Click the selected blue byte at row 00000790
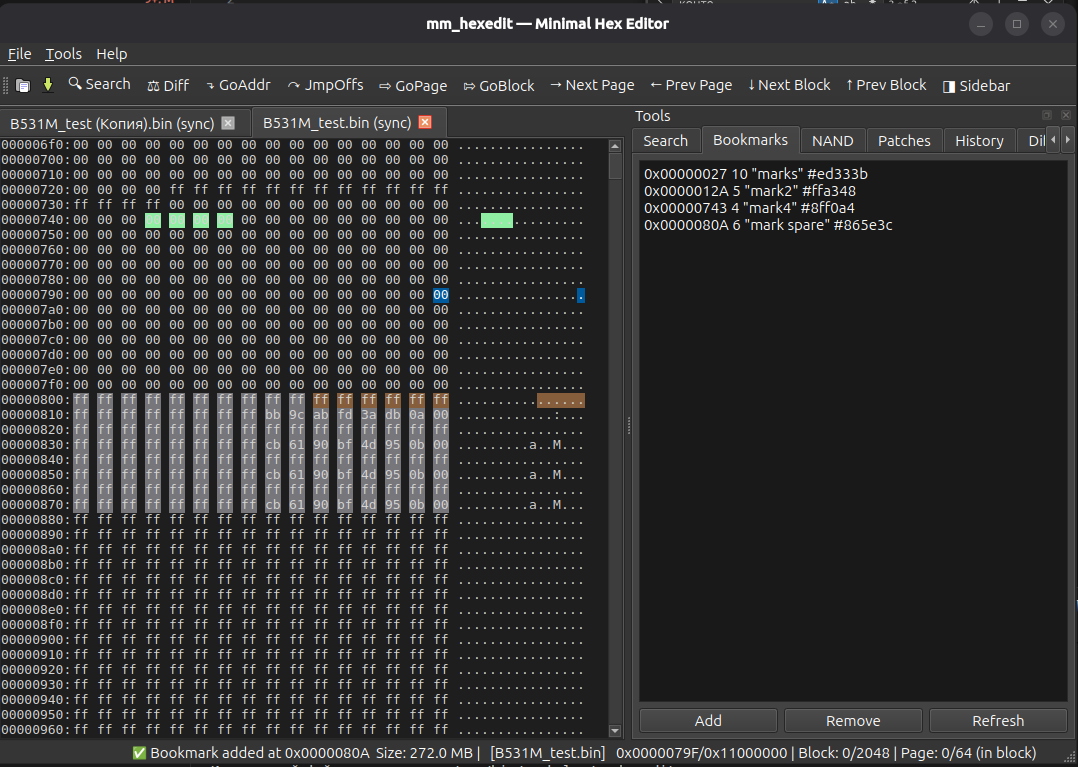1078x767 pixels. 441,295
